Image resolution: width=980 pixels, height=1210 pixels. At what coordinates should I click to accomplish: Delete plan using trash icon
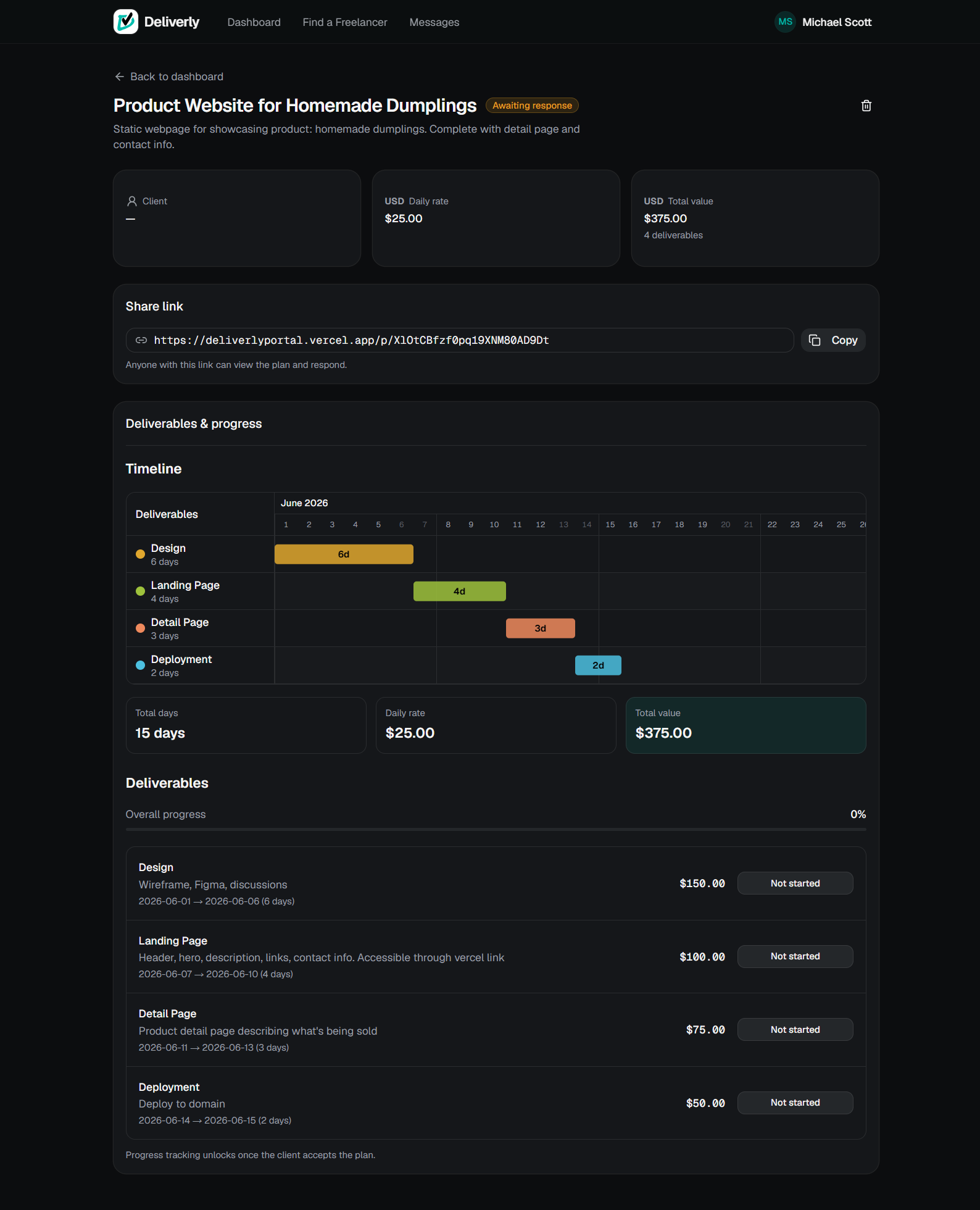866,106
